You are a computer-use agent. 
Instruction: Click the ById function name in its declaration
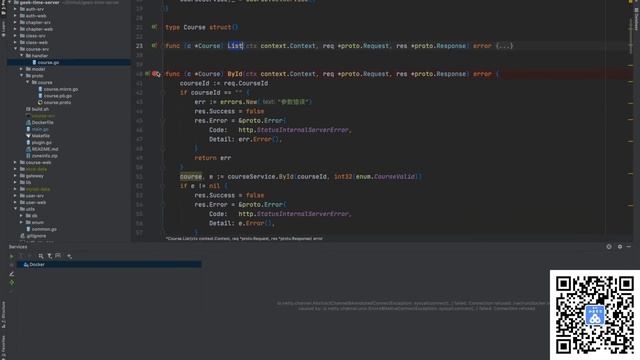pyautogui.click(x=235, y=74)
